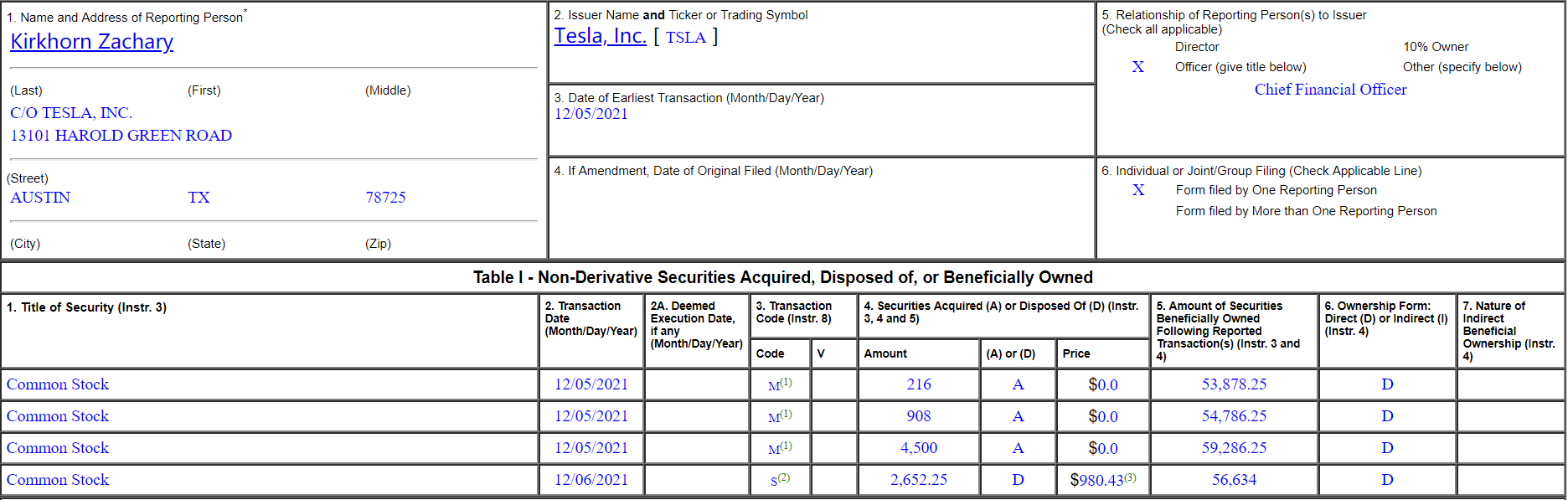Viewport: 1568px width, 500px height.
Task: Click footnote 1 on first M transaction code
Action: click(x=786, y=382)
